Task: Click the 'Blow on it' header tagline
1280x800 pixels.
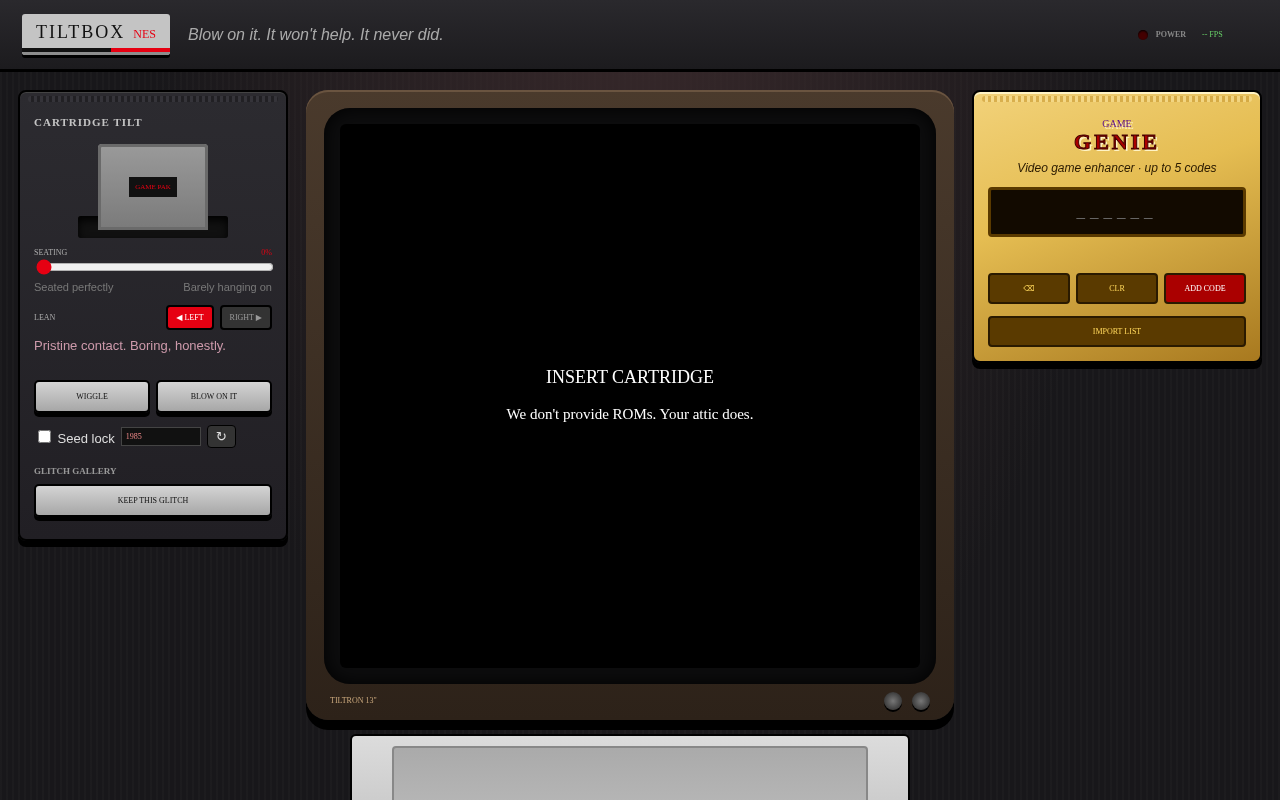Action: tap(316, 34)
